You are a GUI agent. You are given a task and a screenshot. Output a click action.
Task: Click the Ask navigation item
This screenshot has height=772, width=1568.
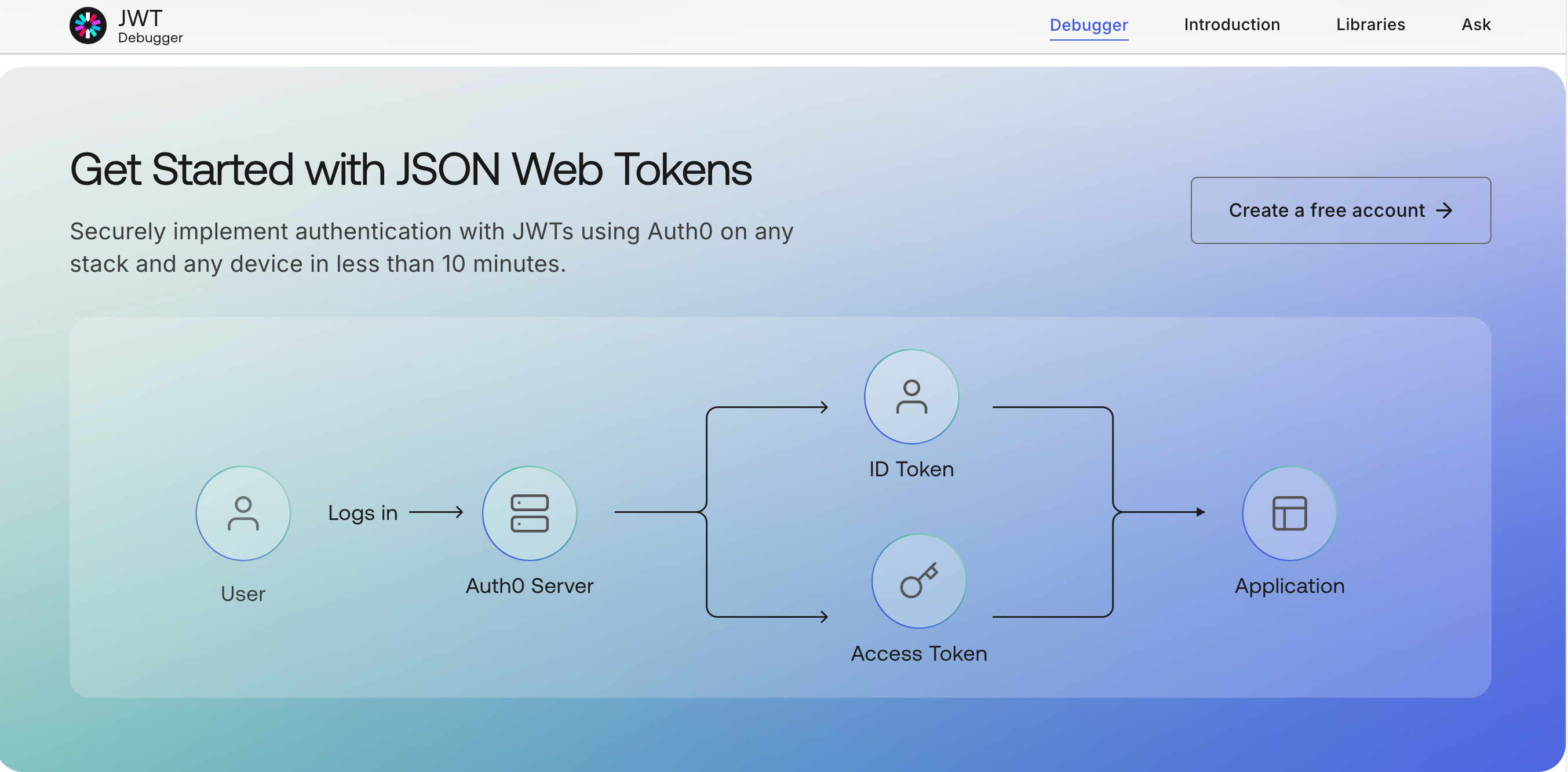(x=1475, y=24)
